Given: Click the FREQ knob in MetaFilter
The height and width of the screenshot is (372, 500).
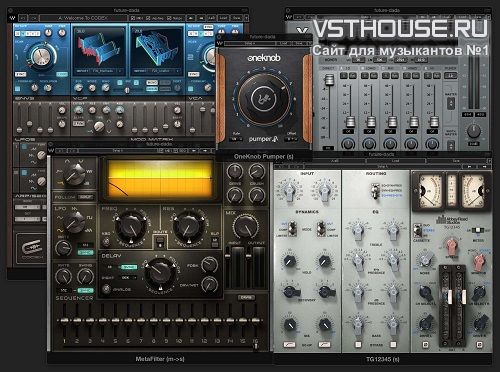Looking at the screenshot, I should coord(130,227).
